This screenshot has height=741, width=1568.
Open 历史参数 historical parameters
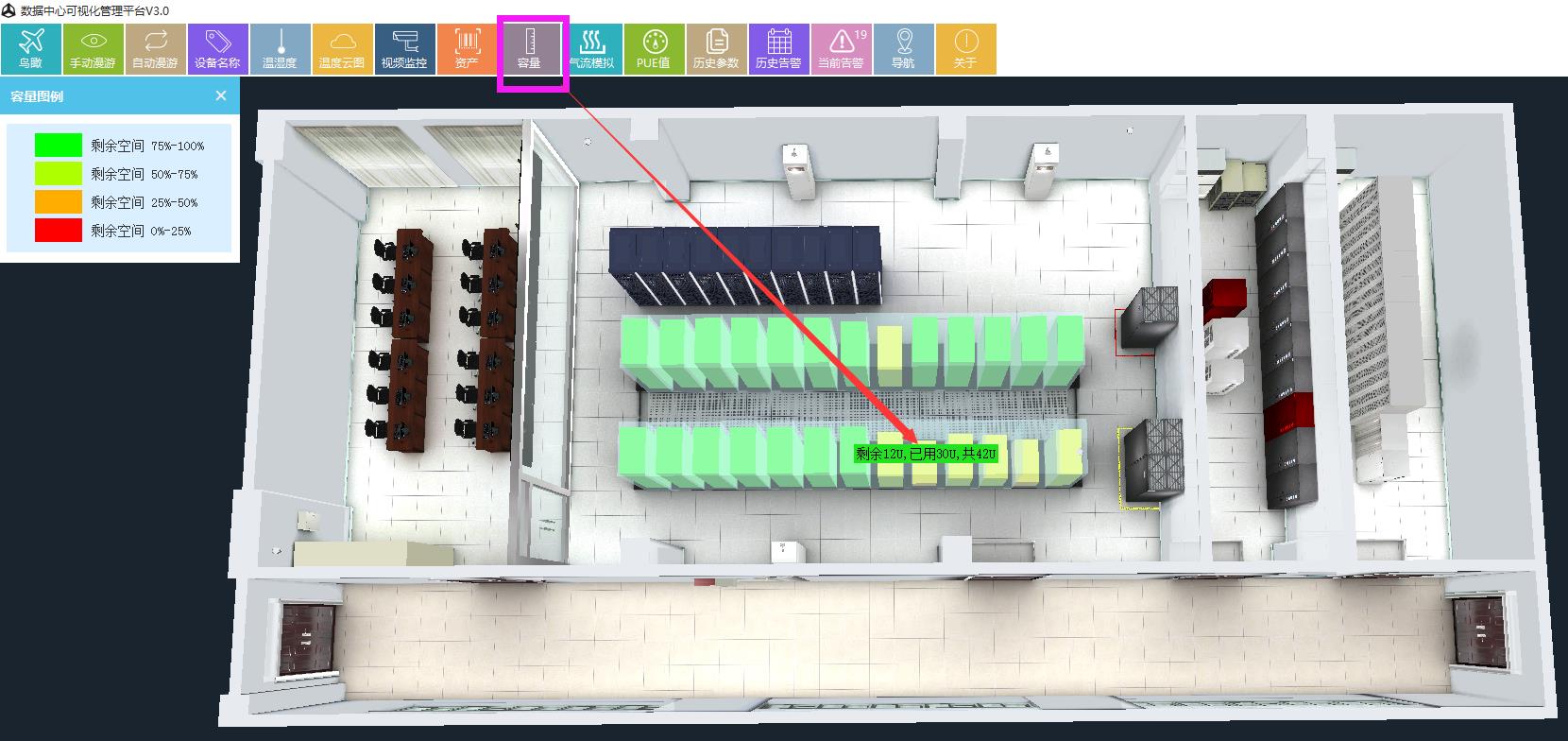click(x=716, y=49)
